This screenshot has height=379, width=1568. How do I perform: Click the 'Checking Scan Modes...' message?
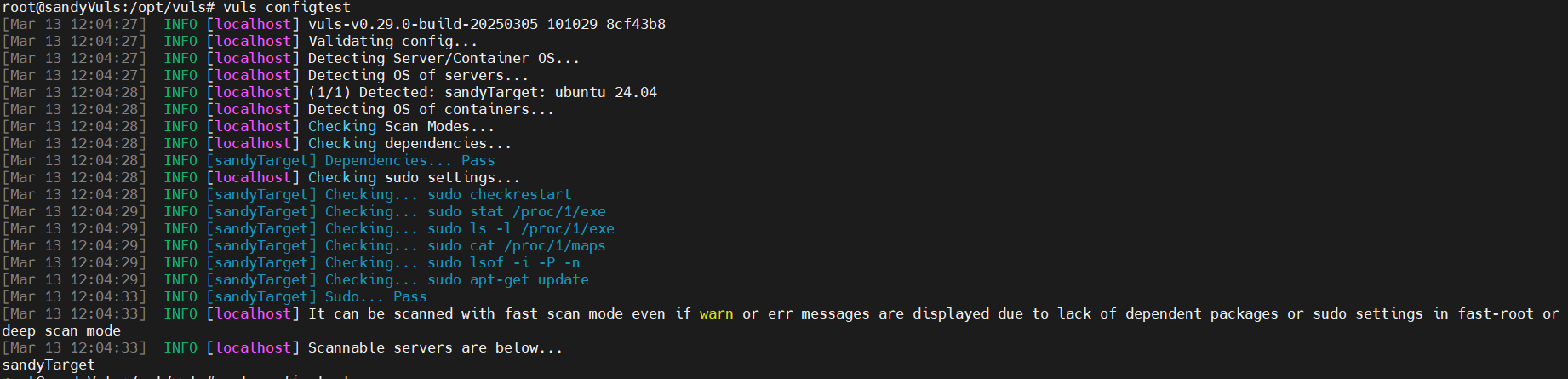(401, 127)
